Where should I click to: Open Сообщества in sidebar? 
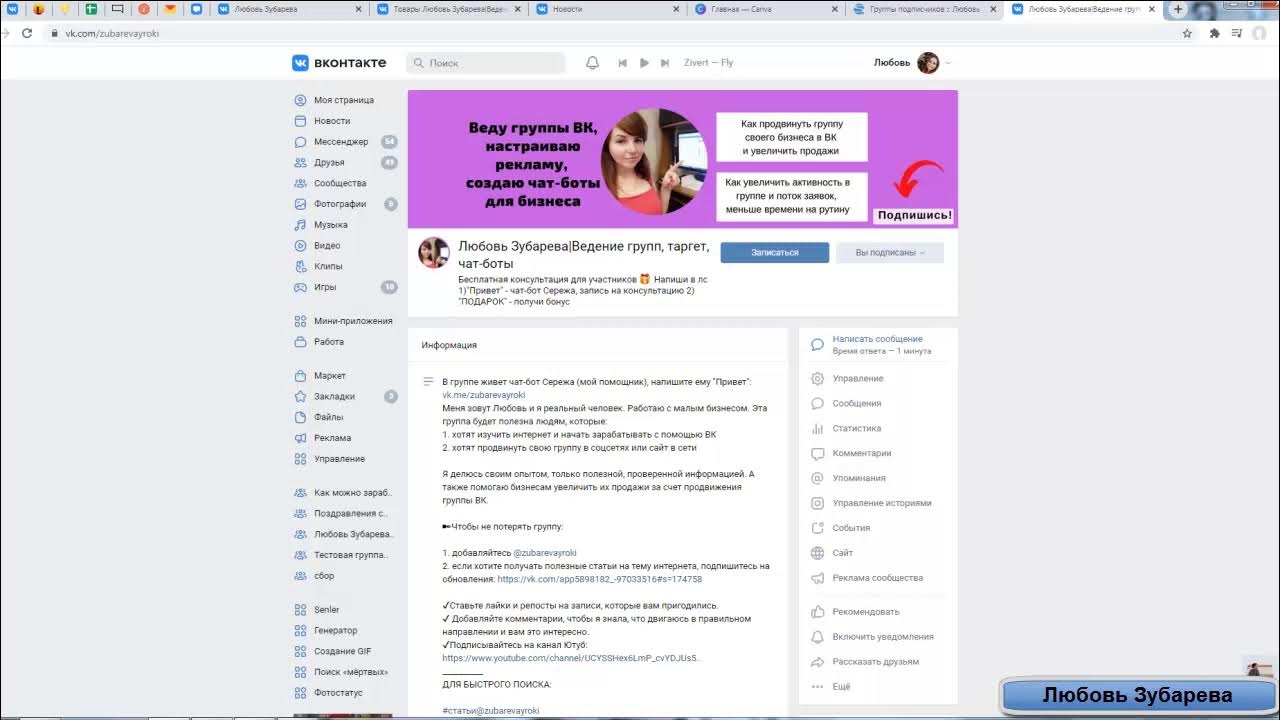click(x=340, y=183)
